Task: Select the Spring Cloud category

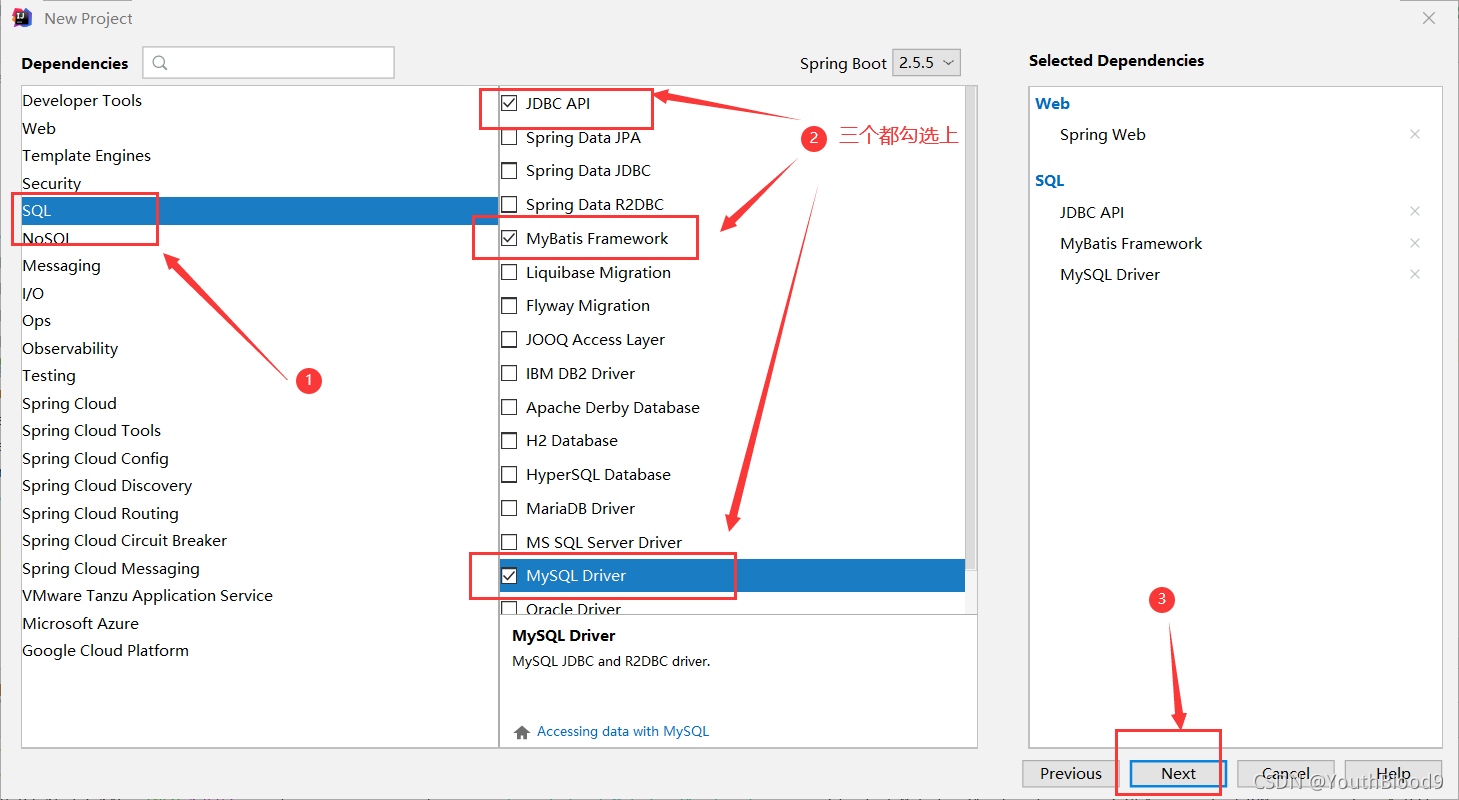Action: pos(260,403)
